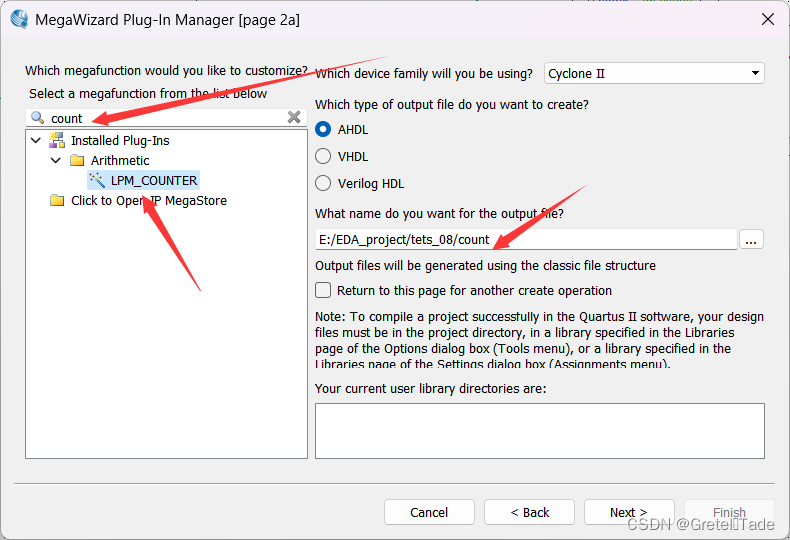Click the user library directories list box
790x540 pixels.
540,431
